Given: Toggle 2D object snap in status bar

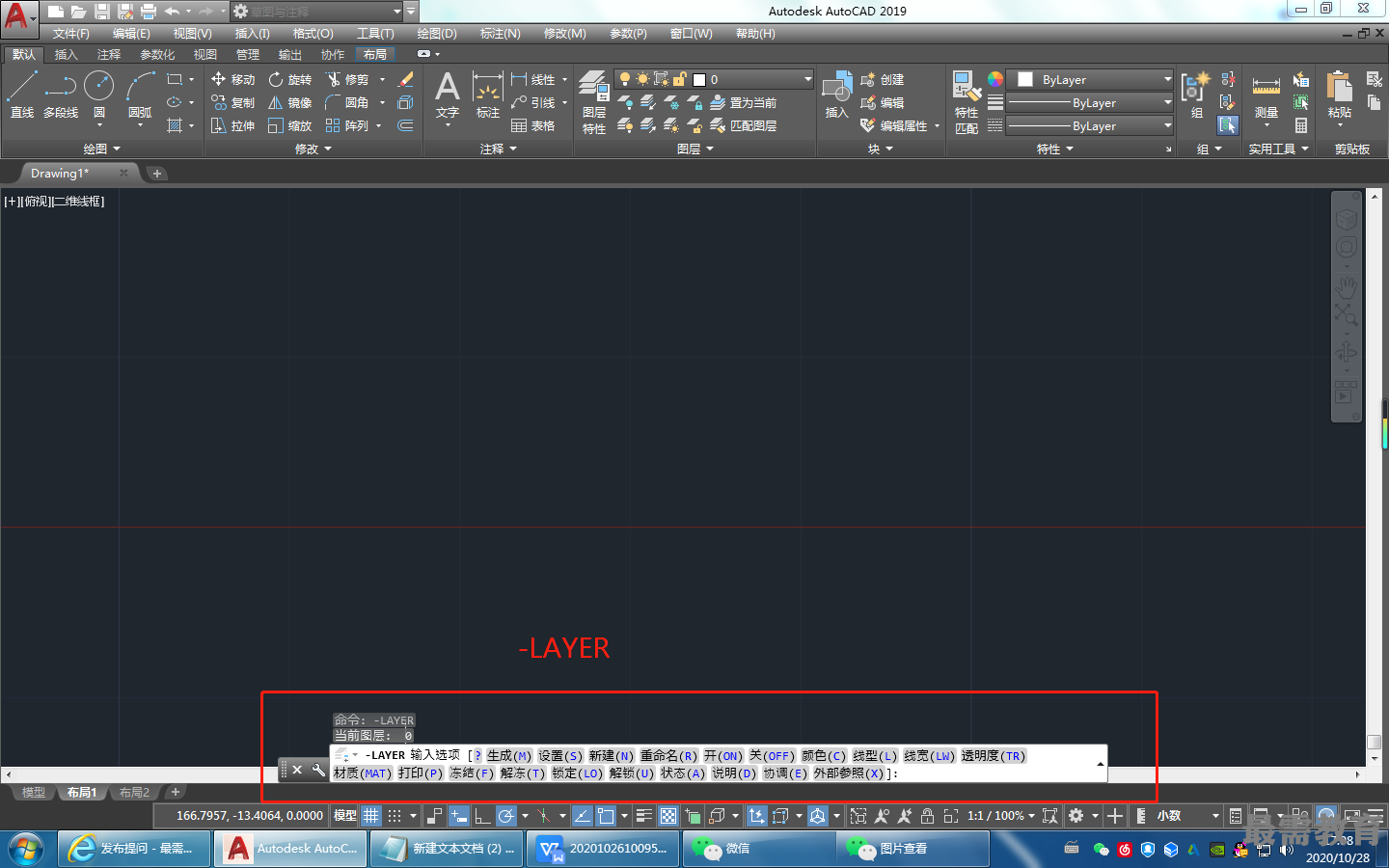Looking at the screenshot, I should [x=606, y=816].
